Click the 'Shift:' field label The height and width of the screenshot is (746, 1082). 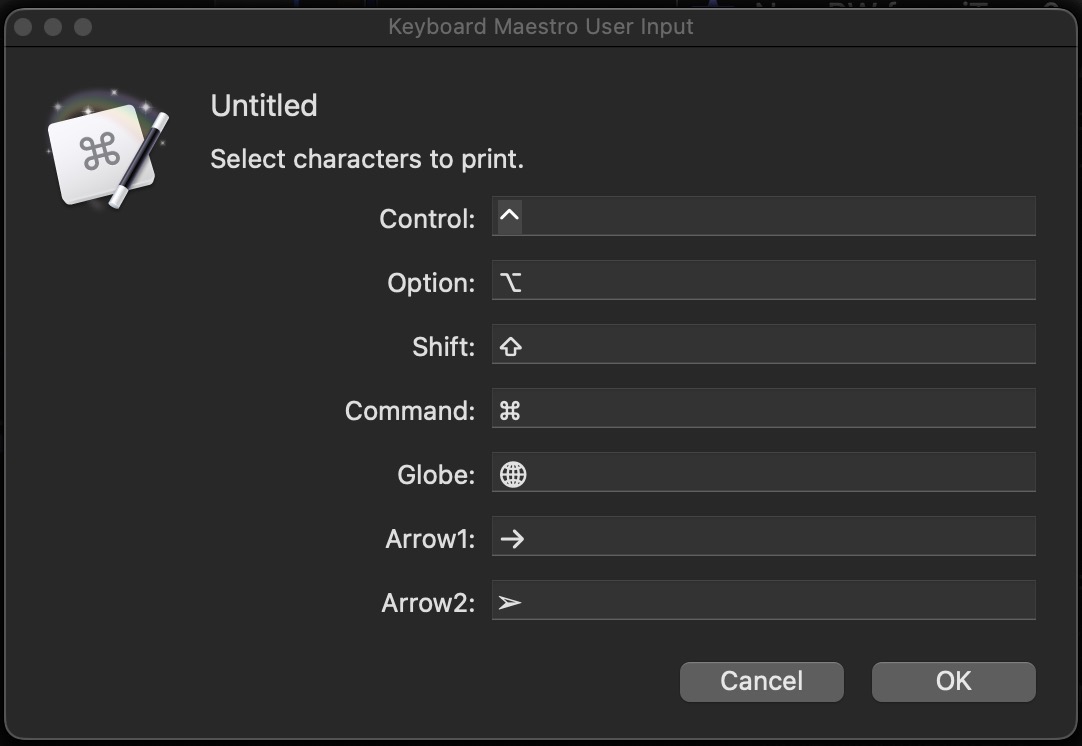pyautogui.click(x=443, y=347)
